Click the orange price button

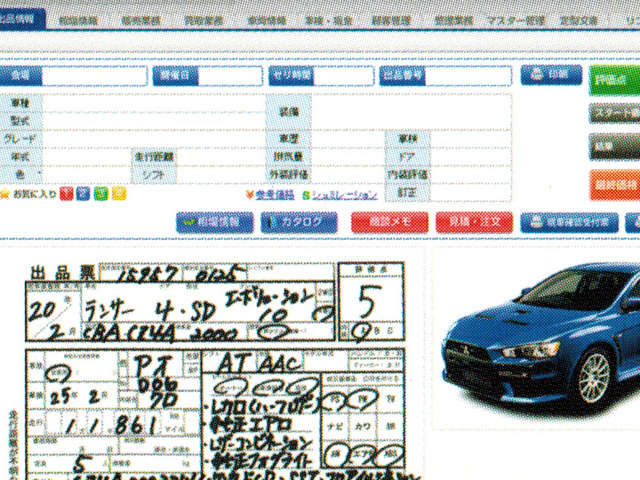click(x=615, y=185)
